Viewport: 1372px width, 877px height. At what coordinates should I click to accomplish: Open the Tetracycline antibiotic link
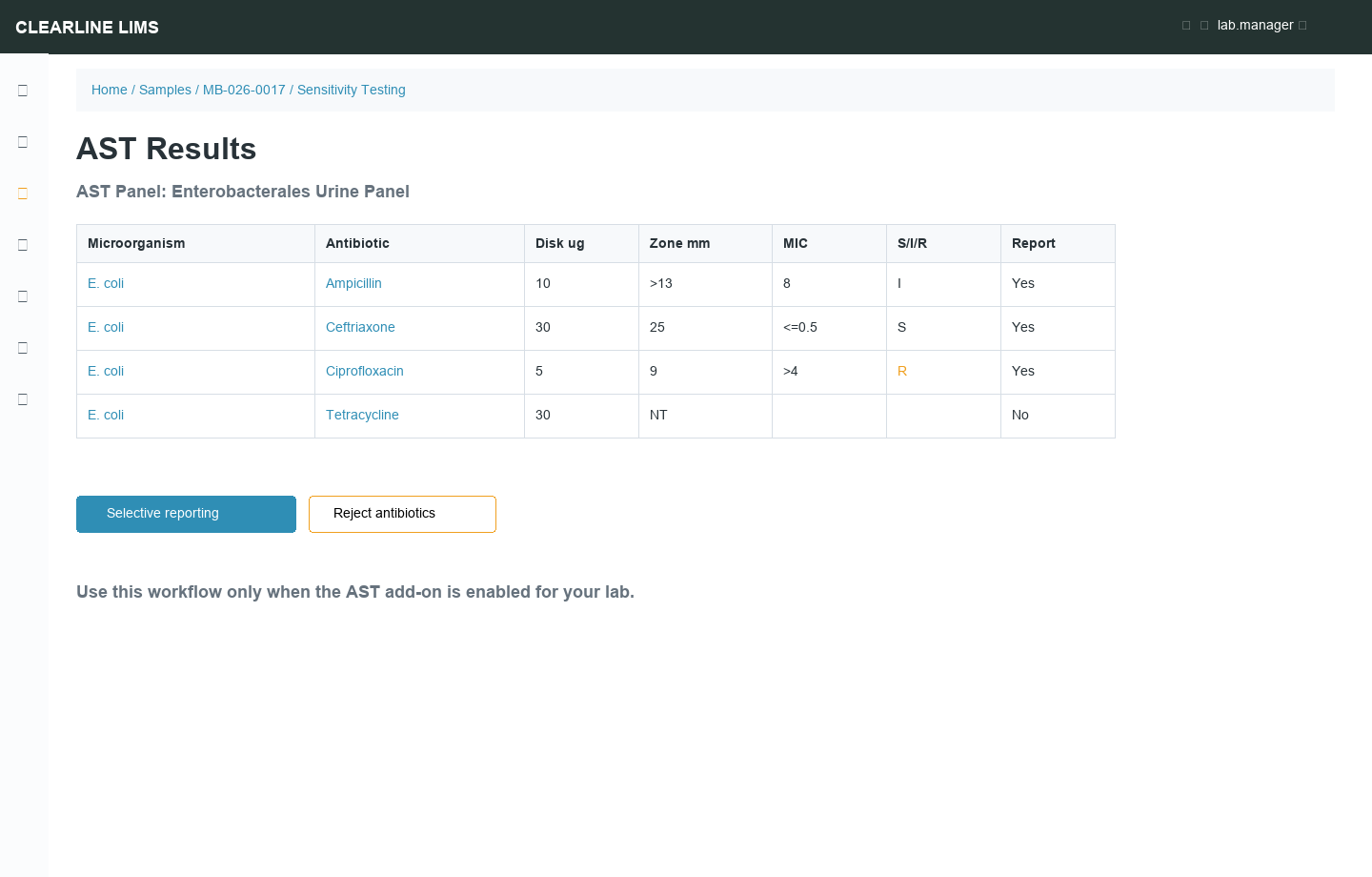[x=362, y=415]
